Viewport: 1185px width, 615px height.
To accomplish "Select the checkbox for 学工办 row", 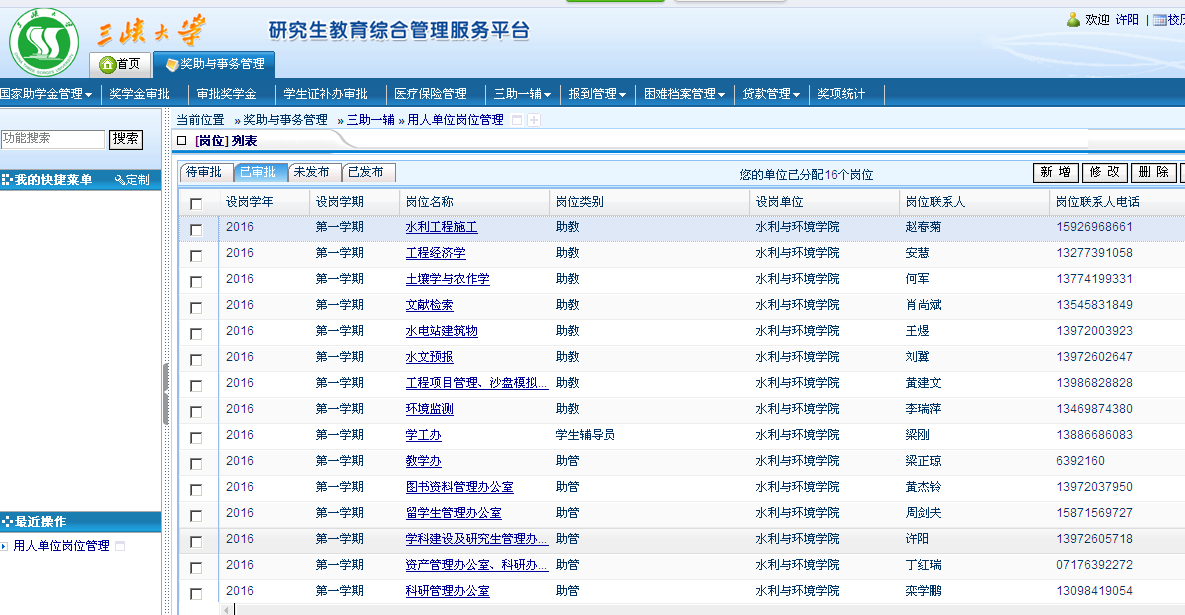I will [x=196, y=437].
